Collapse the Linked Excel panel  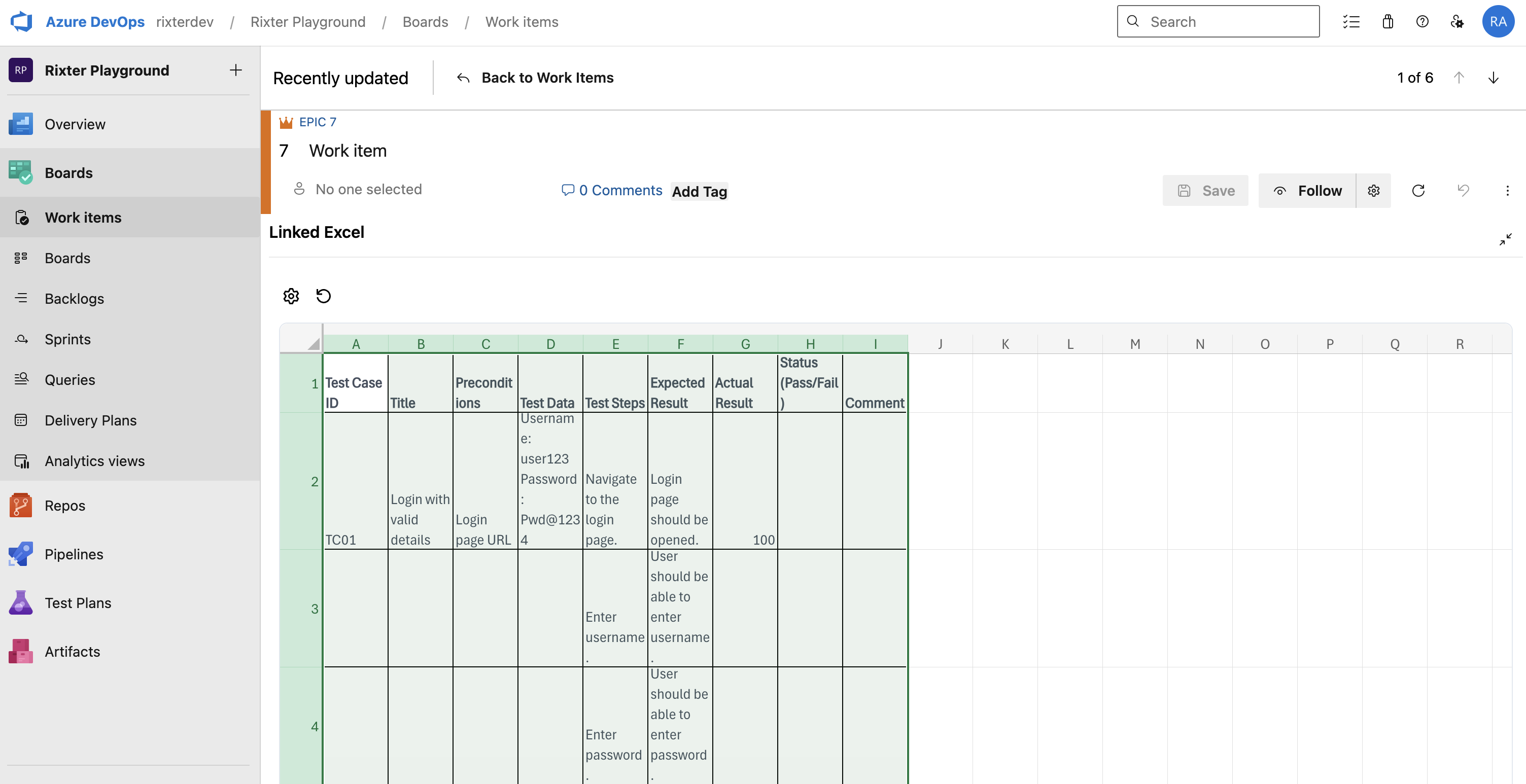tap(1505, 239)
